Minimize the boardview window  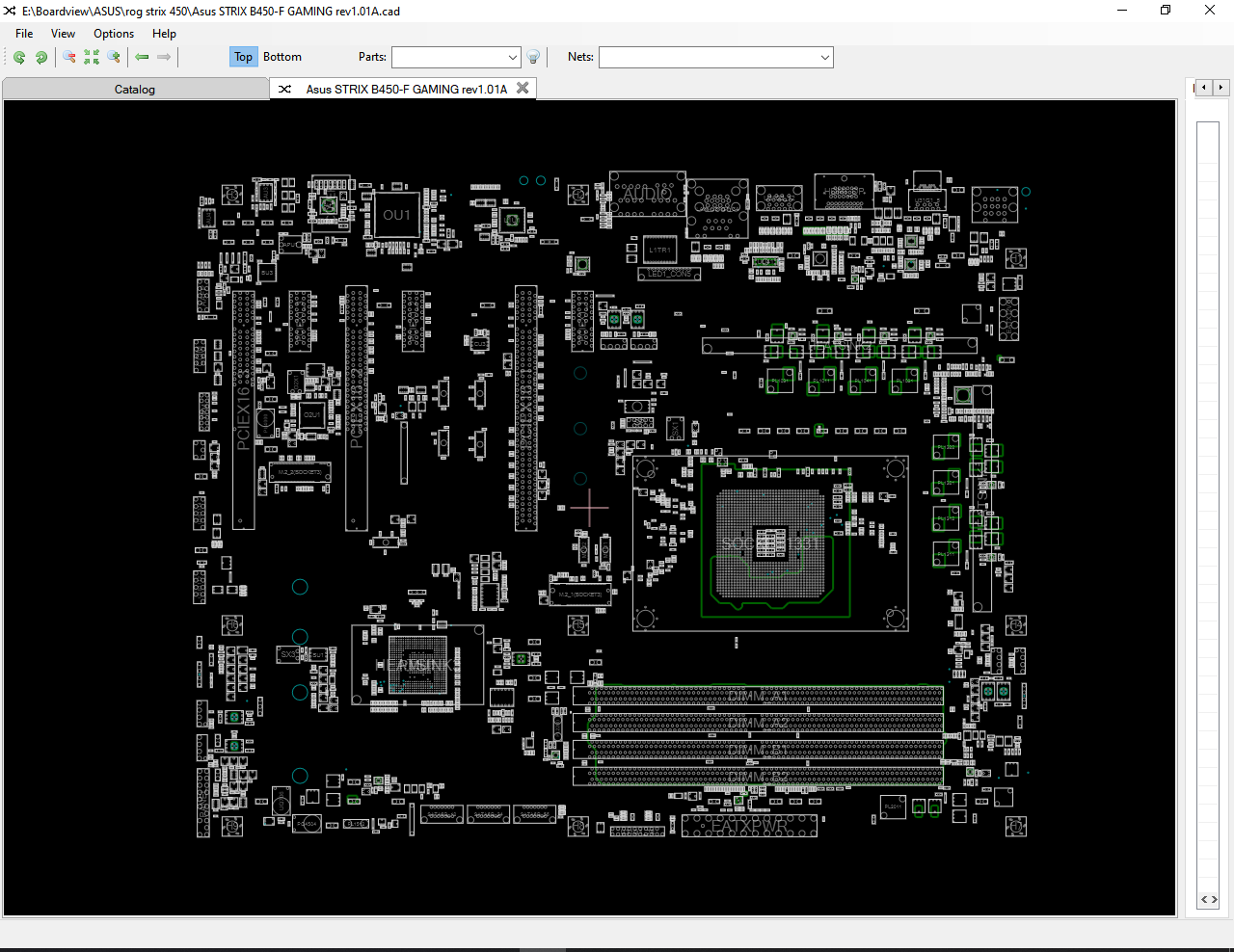pyautogui.click(x=1122, y=11)
